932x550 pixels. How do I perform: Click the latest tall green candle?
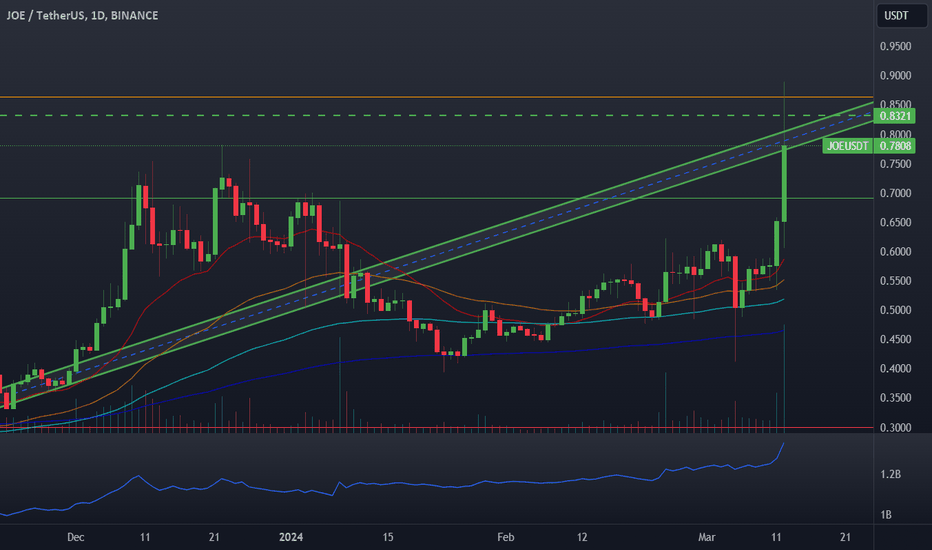(785, 184)
